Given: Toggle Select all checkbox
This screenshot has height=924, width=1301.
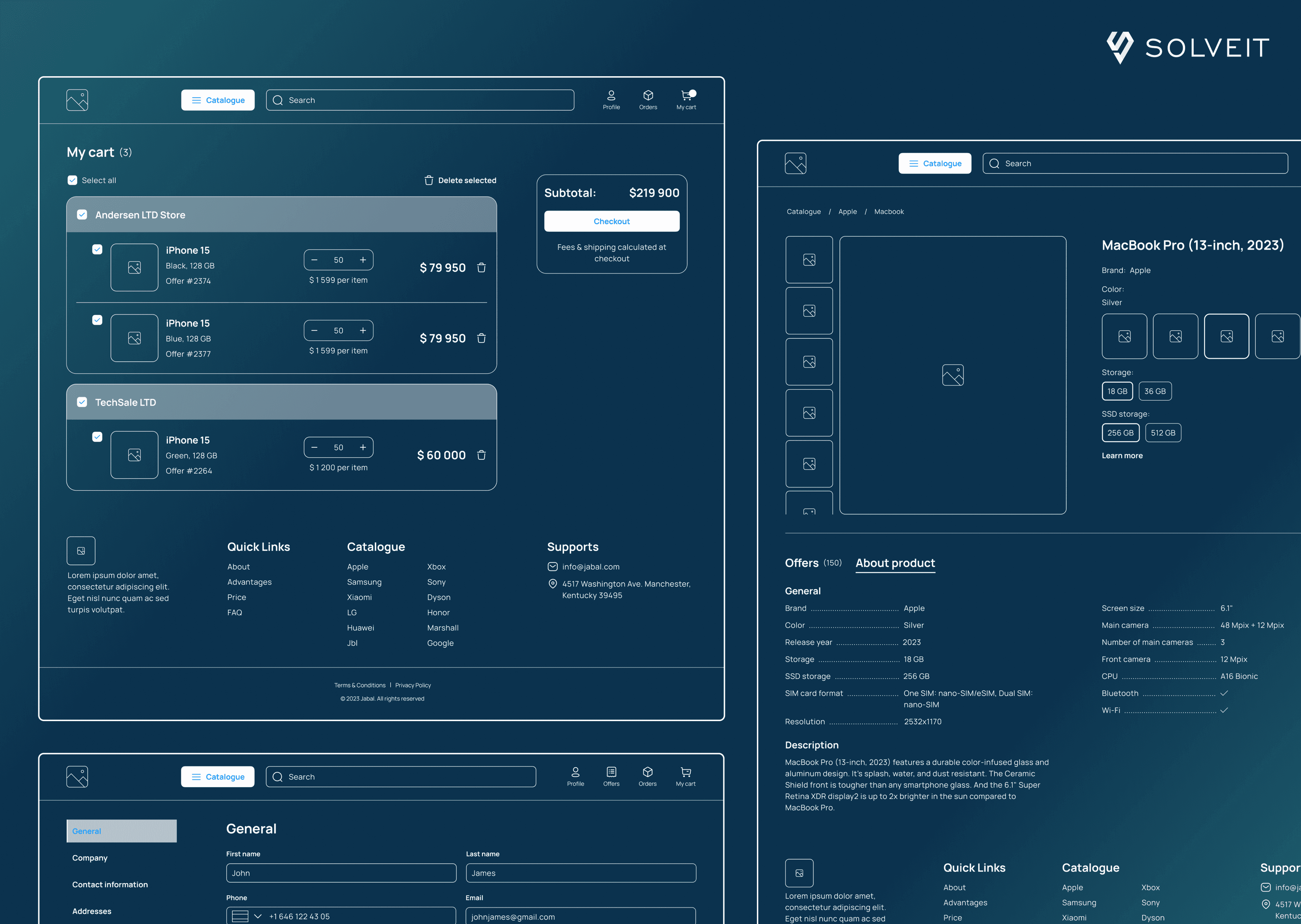Looking at the screenshot, I should 72,180.
